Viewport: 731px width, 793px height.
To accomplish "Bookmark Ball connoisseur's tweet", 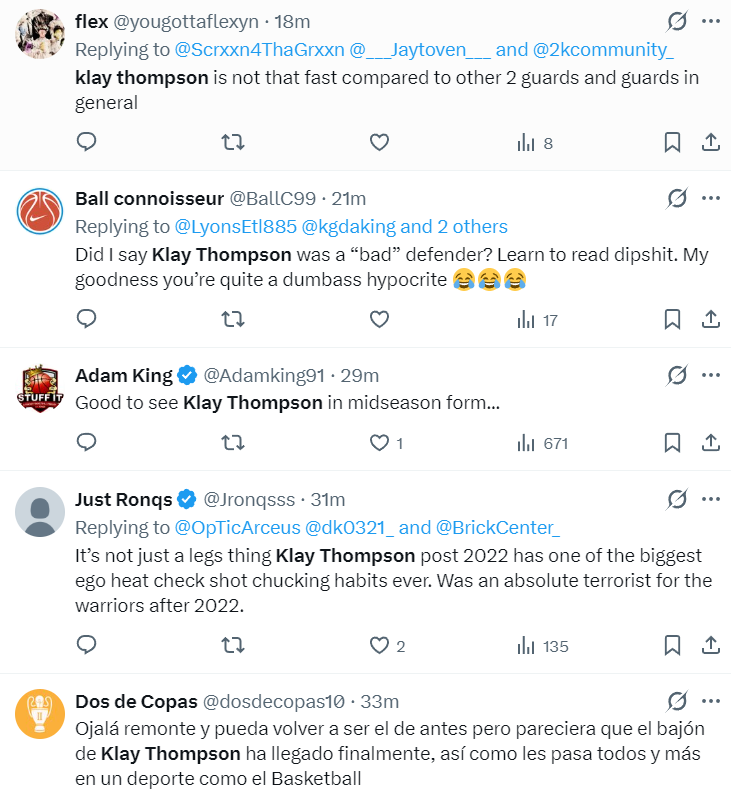I will point(672,319).
